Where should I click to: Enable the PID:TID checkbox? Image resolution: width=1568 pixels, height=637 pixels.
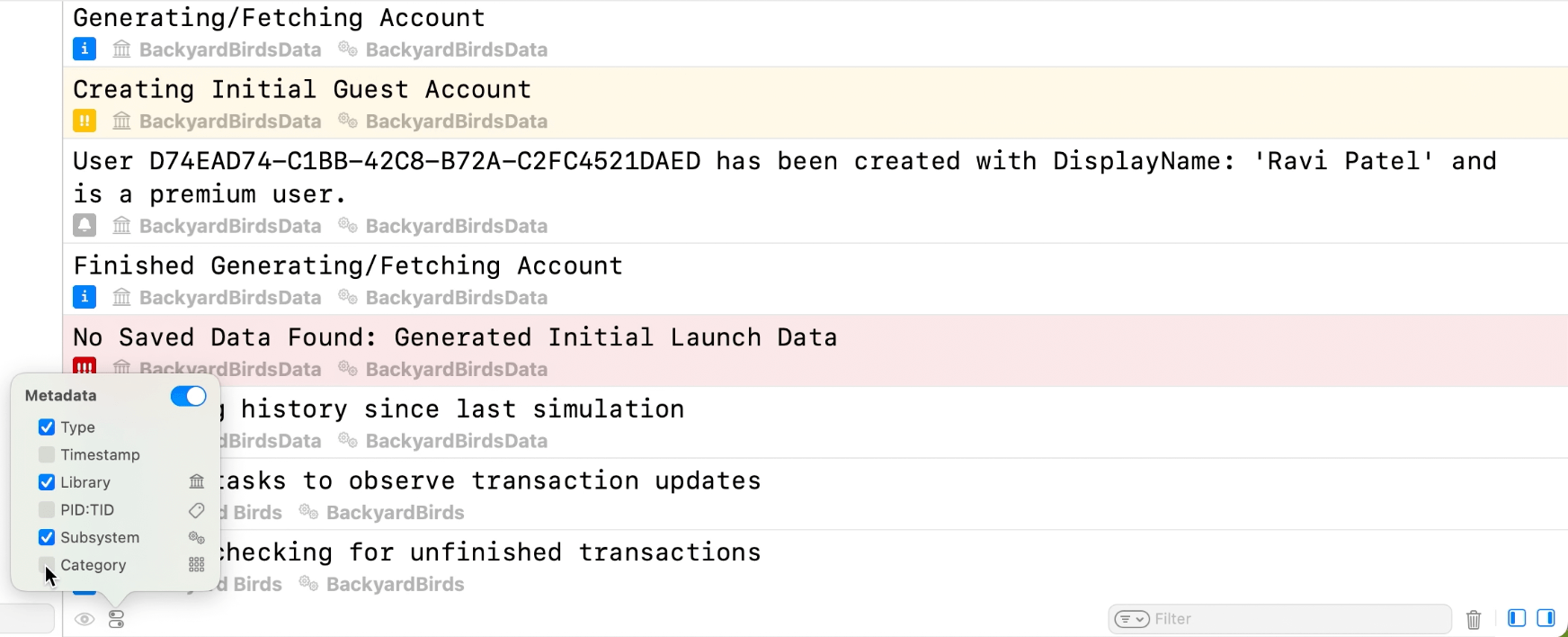[x=47, y=510]
